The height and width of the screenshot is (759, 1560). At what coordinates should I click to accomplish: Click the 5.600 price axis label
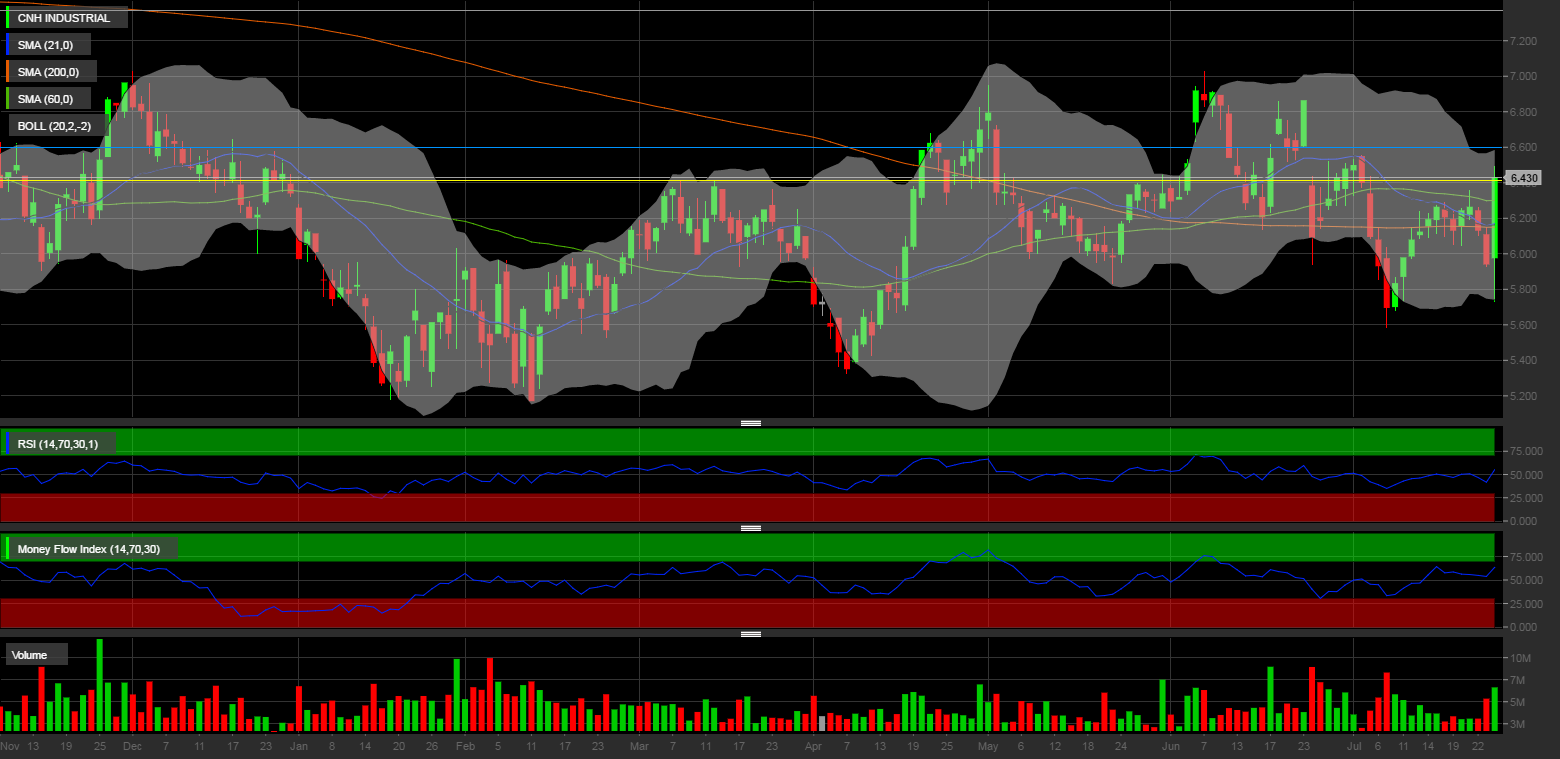[x=1522, y=325]
